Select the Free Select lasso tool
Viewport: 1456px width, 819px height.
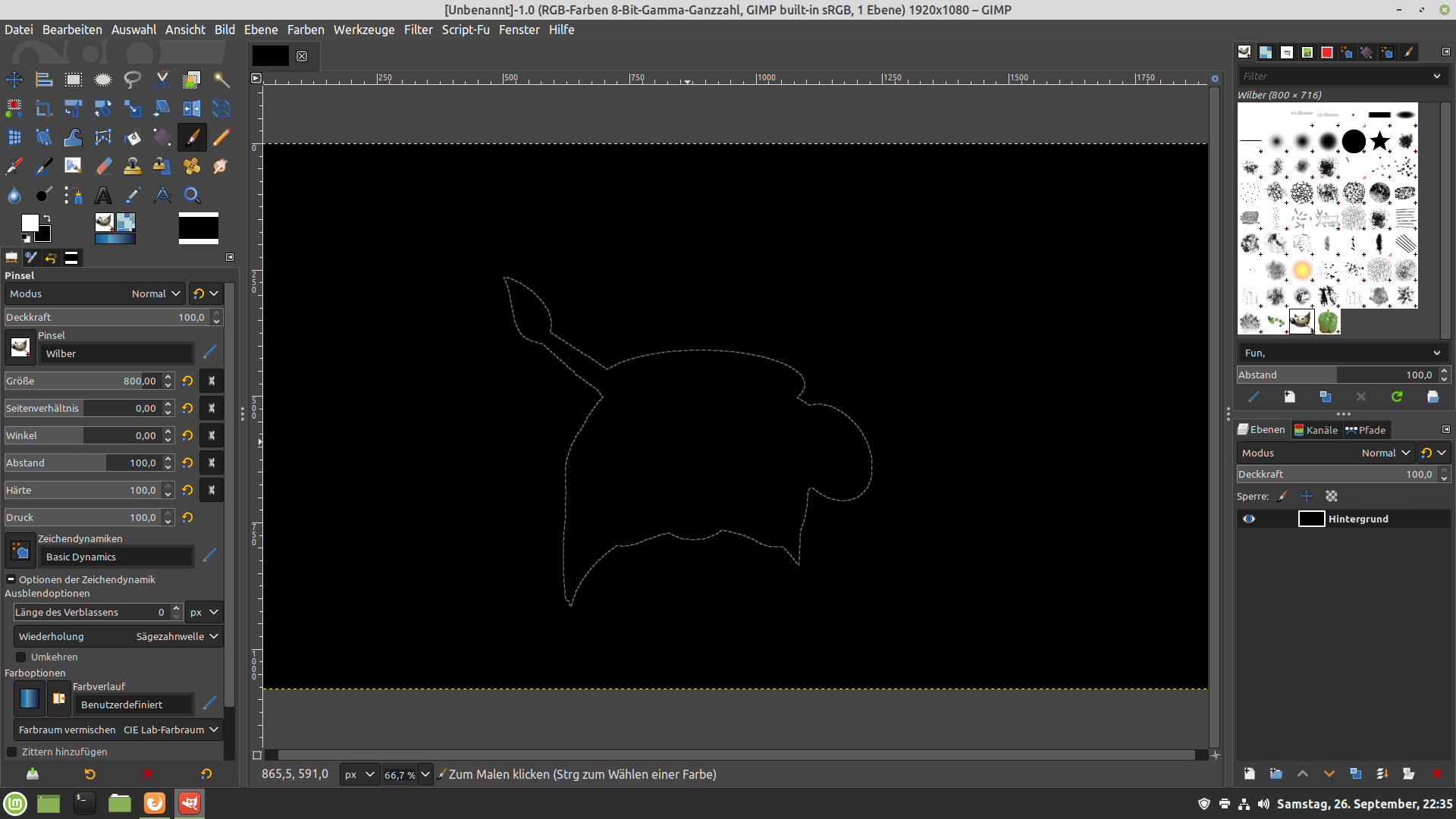[x=133, y=80]
